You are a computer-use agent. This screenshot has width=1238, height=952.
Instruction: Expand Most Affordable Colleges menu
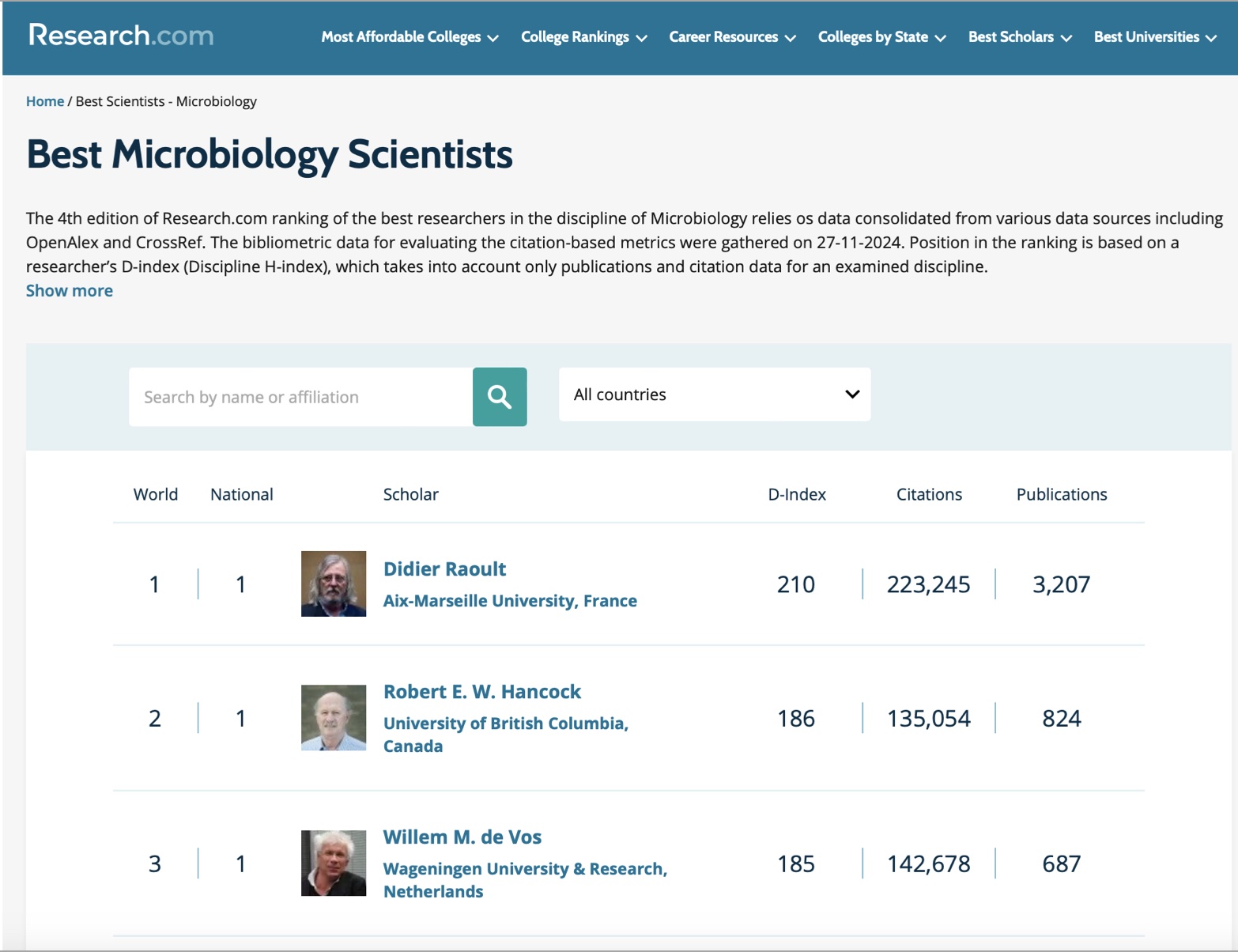410,37
